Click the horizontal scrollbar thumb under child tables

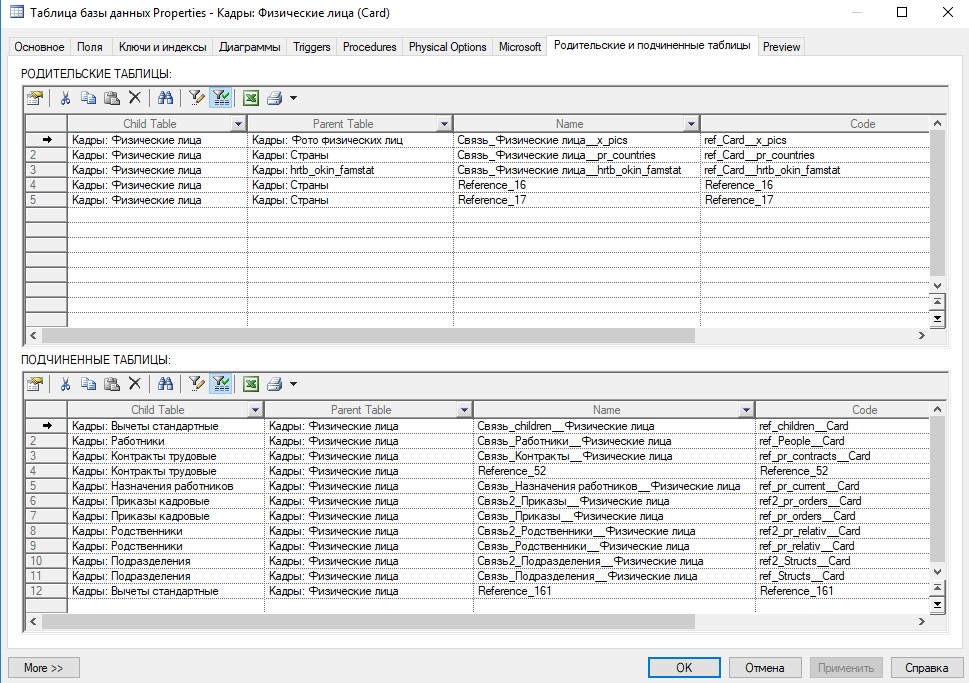click(368, 622)
